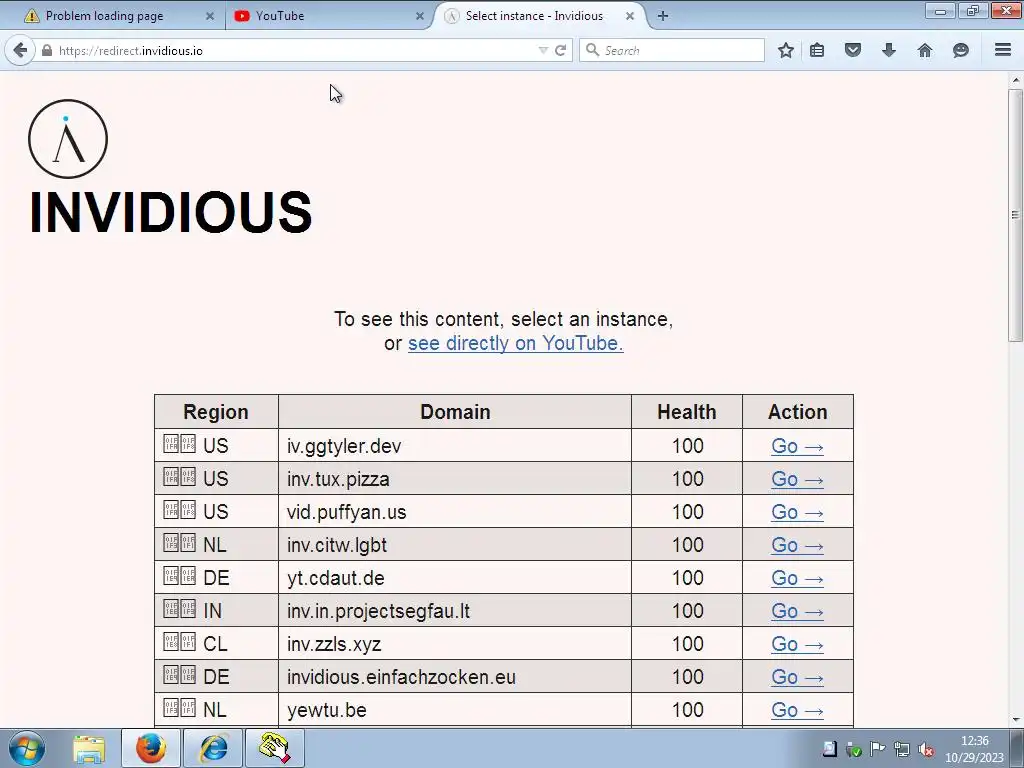Open Action Center flag tray icon
The image size is (1024, 768).
point(878,749)
